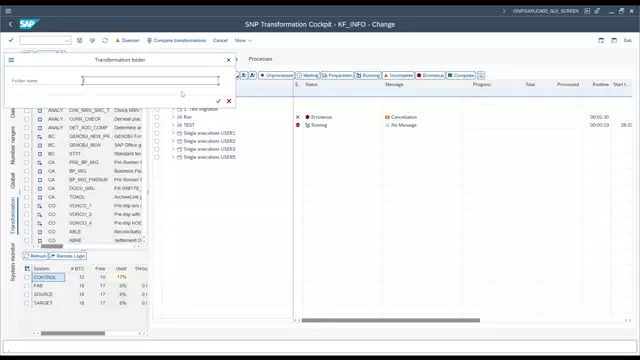The image size is (640, 360).
Task: Click Cancel in the main toolbar
Action: [x=220, y=40]
